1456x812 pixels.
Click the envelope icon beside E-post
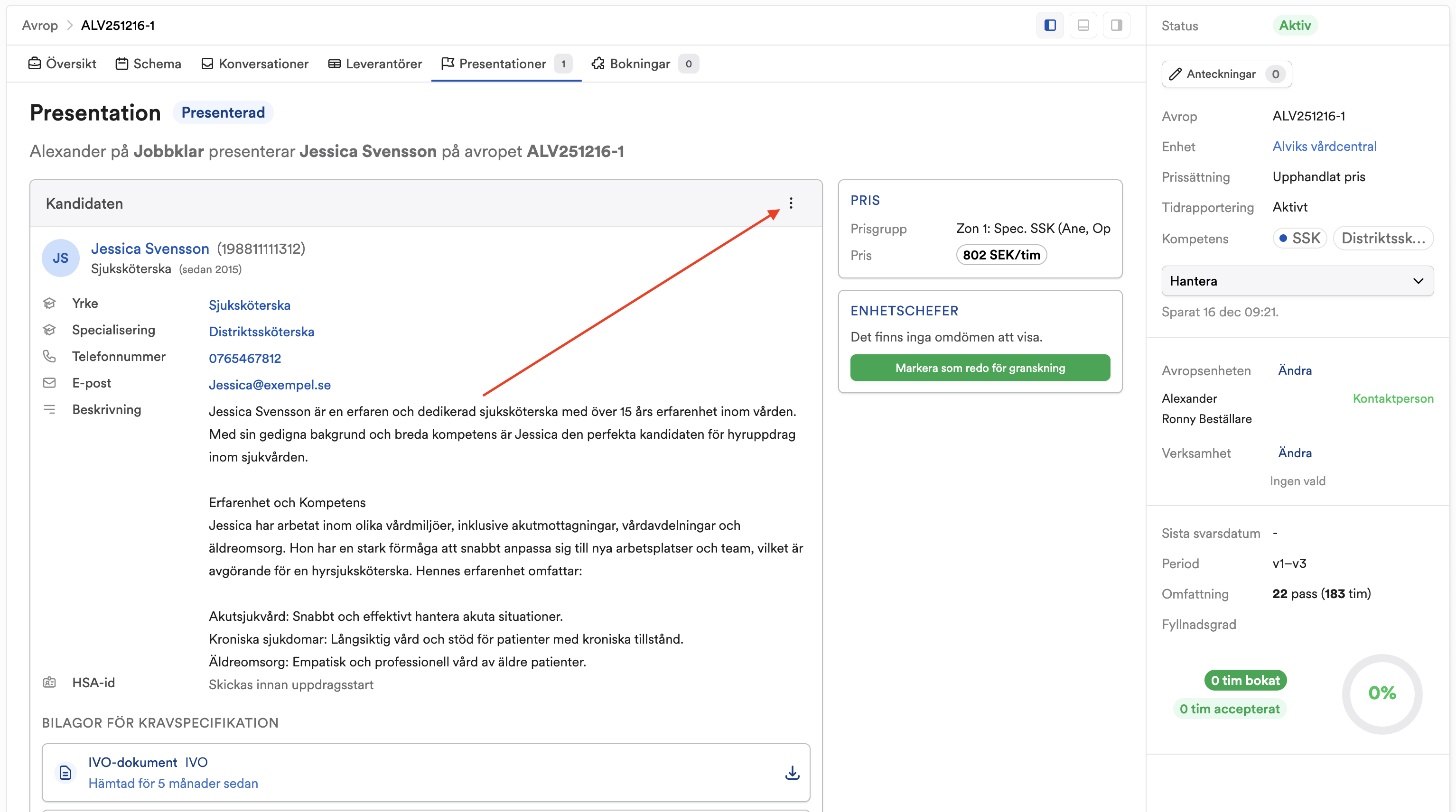tap(49, 383)
